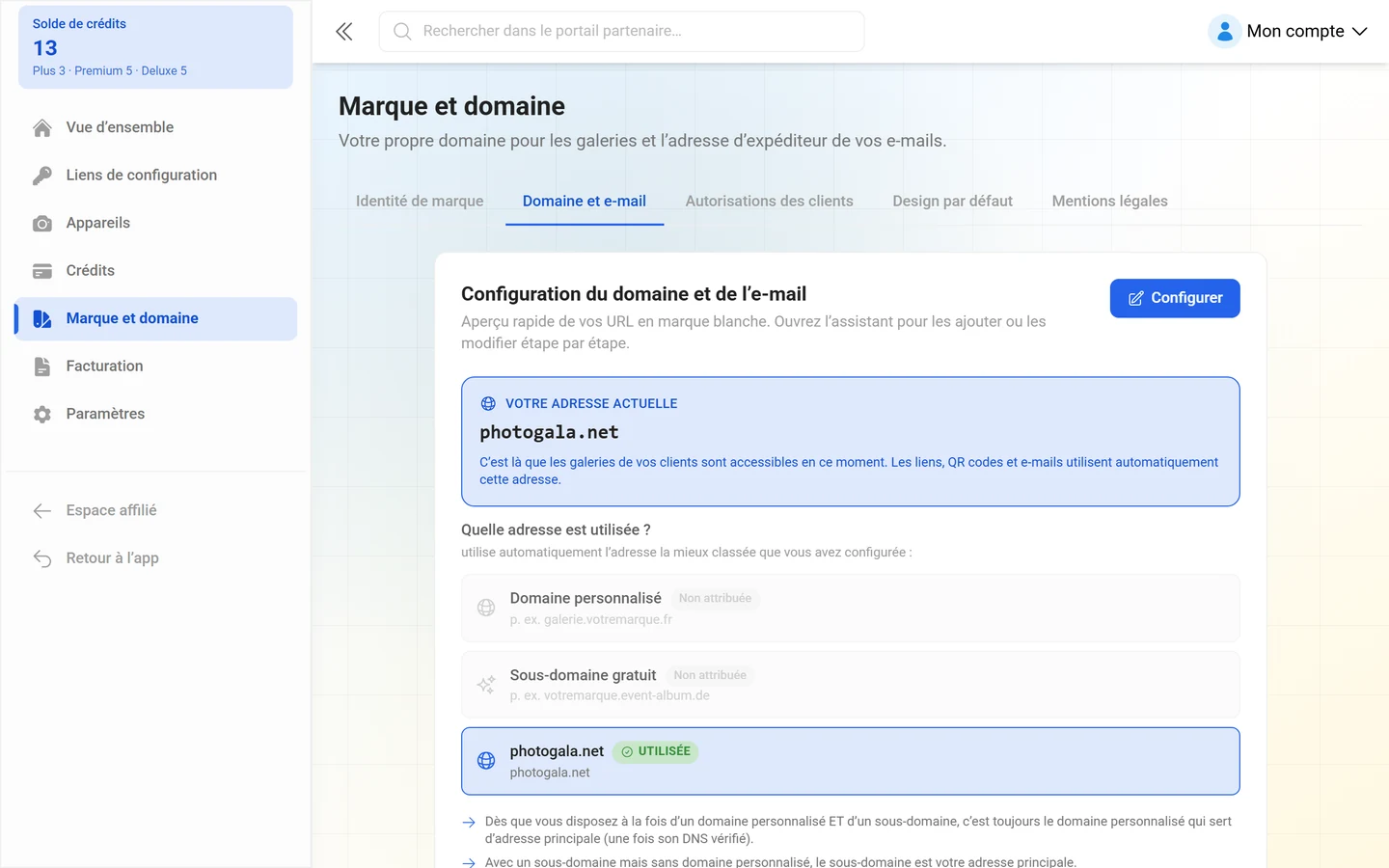This screenshot has width=1389, height=868.
Task: Click the arrow icon before Dès que vous disposez
Action: tap(469, 823)
